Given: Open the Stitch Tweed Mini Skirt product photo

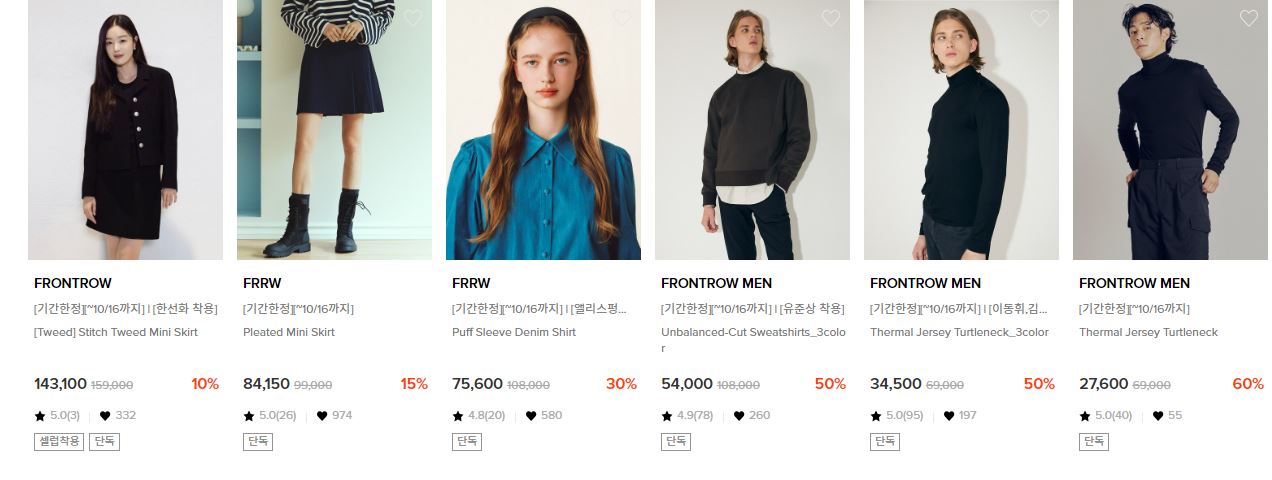Looking at the screenshot, I should (x=125, y=130).
